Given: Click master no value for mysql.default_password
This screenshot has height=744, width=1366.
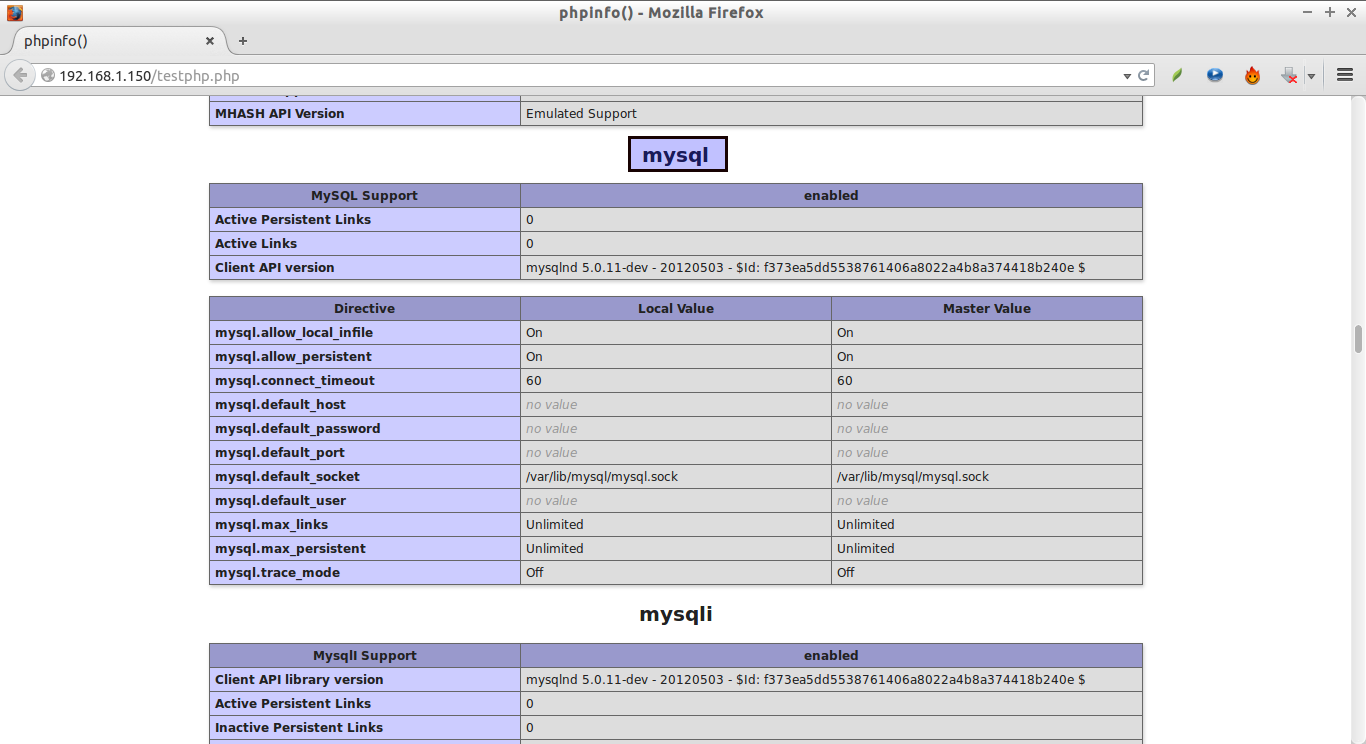Looking at the screenshot, I should coord(862,429).
